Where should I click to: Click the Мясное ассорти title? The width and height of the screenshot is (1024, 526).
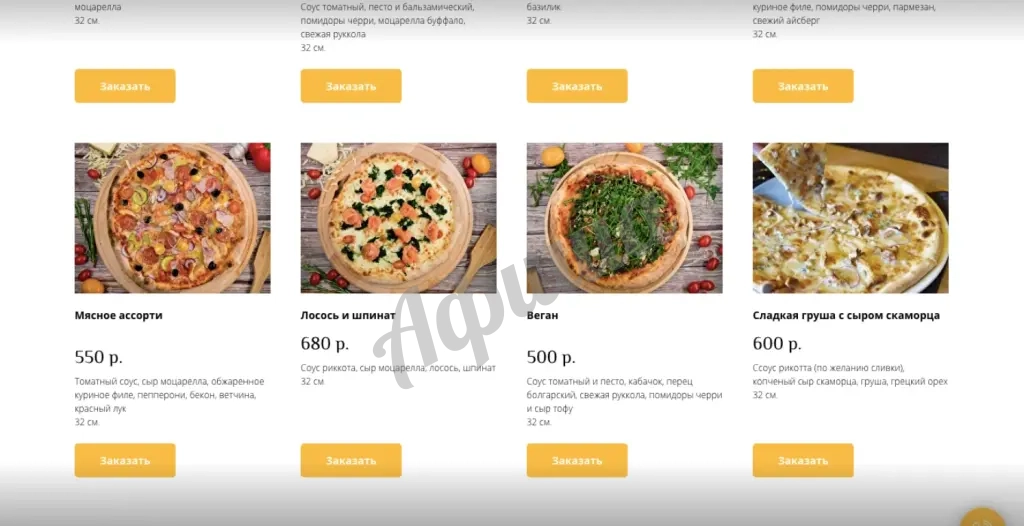click(x=118, y=316)
